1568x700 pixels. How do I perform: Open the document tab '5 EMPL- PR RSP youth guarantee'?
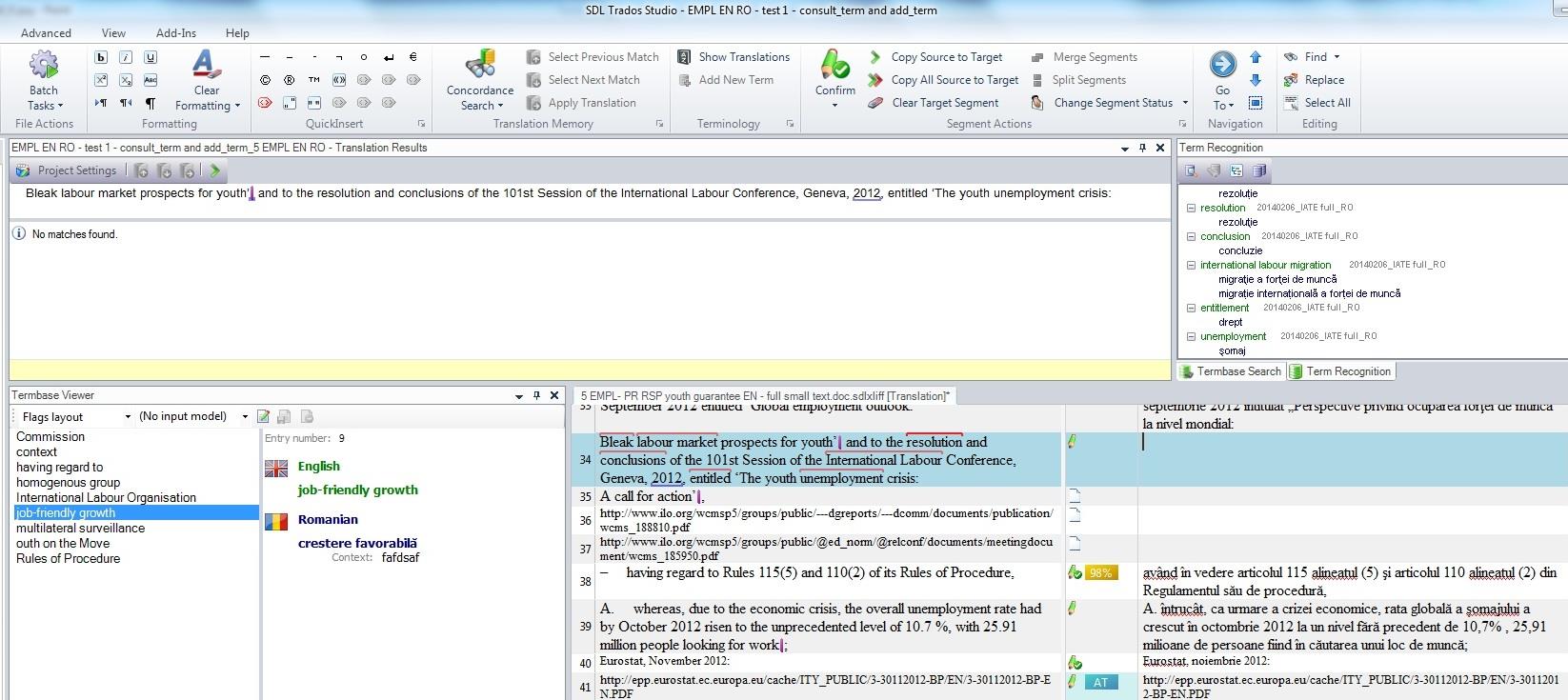pyautogui.click(x=765, y=395)
